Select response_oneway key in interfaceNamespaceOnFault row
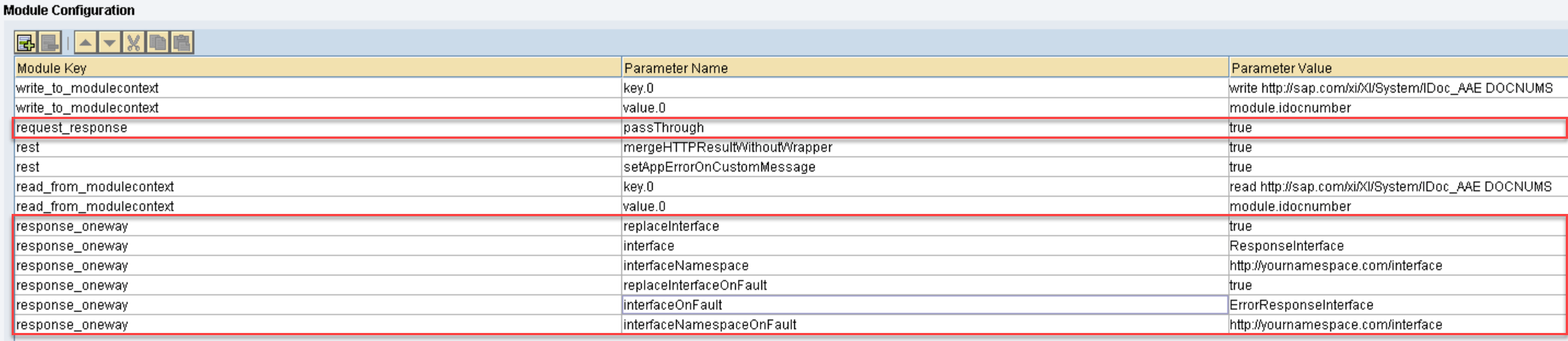 tap(318, 325)
